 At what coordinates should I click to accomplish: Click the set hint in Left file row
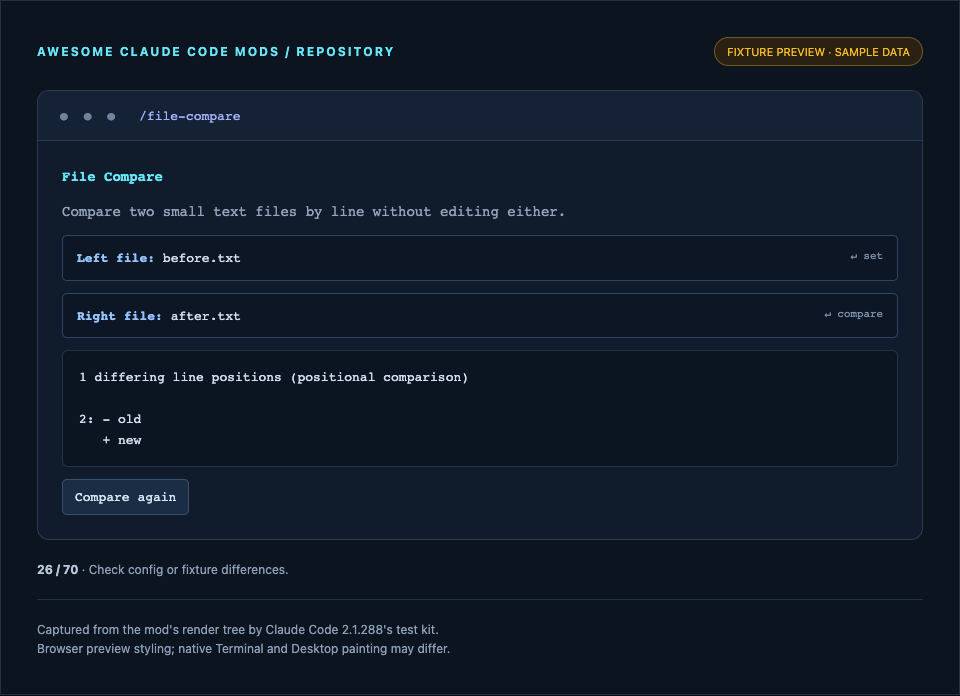pyautogui.click(x=866, y=256)
